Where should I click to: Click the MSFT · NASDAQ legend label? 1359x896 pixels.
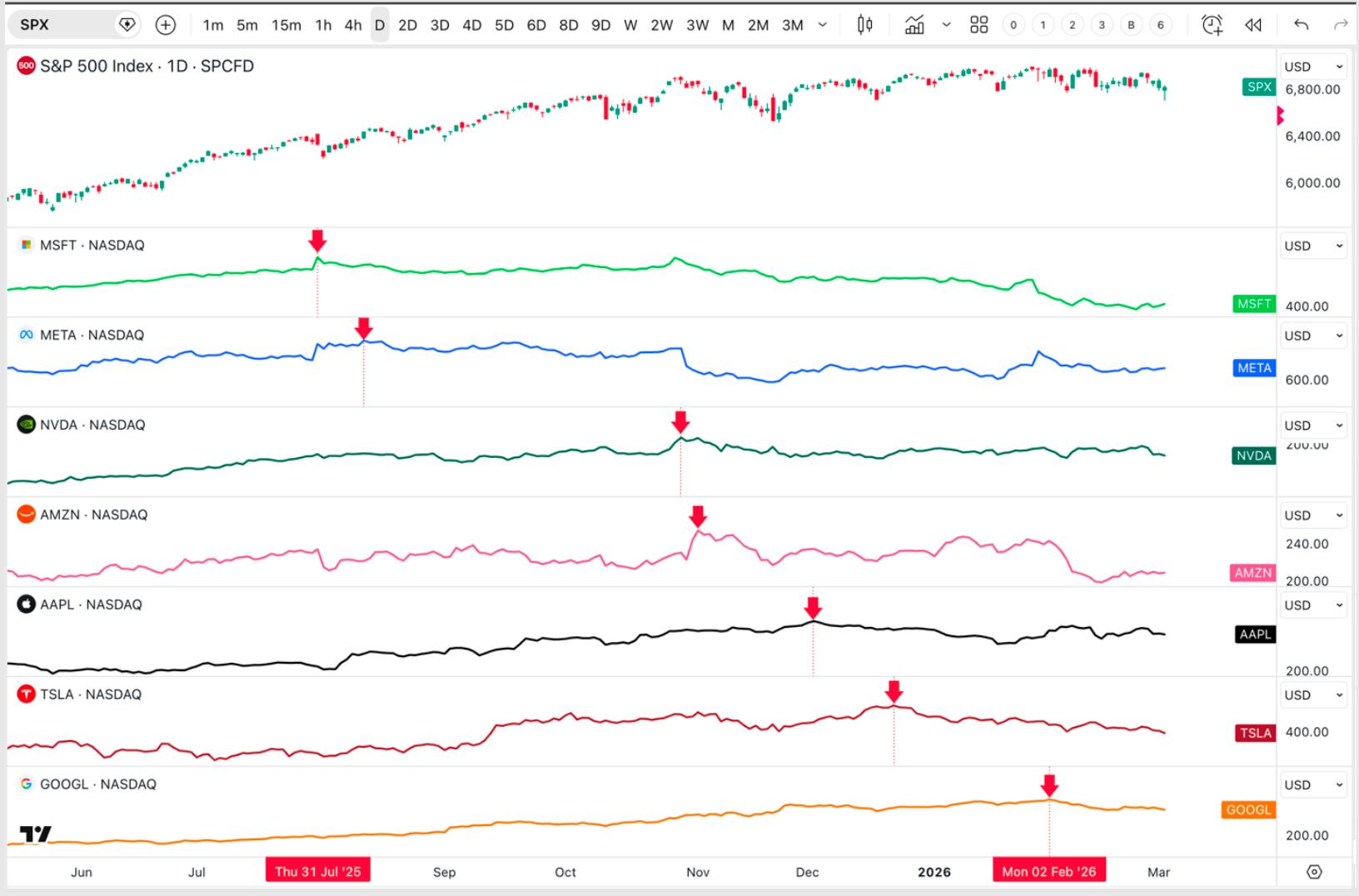click(92, 245)
